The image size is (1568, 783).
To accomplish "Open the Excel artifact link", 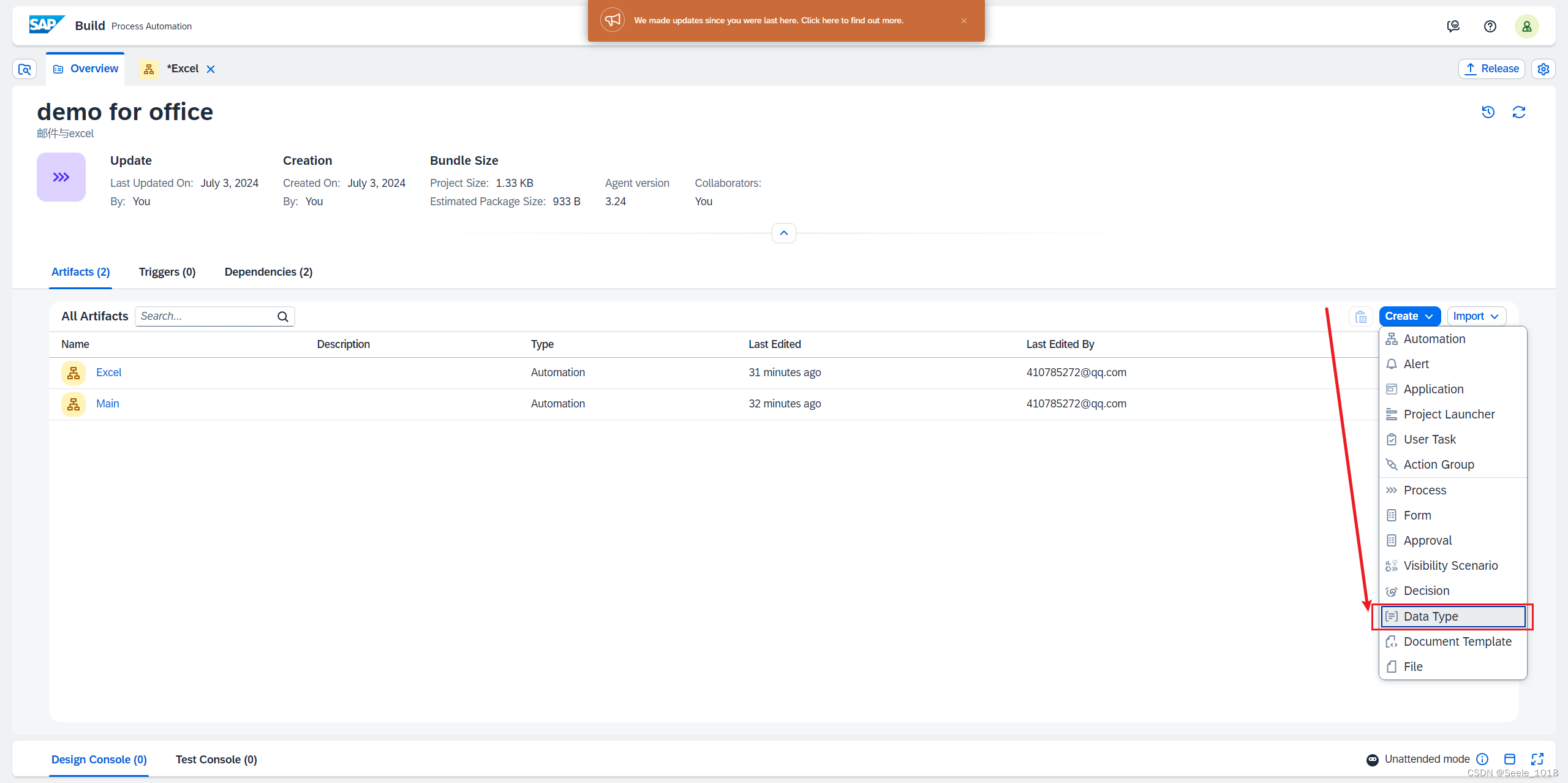I will pyautogui.click(x=109, y=373).
